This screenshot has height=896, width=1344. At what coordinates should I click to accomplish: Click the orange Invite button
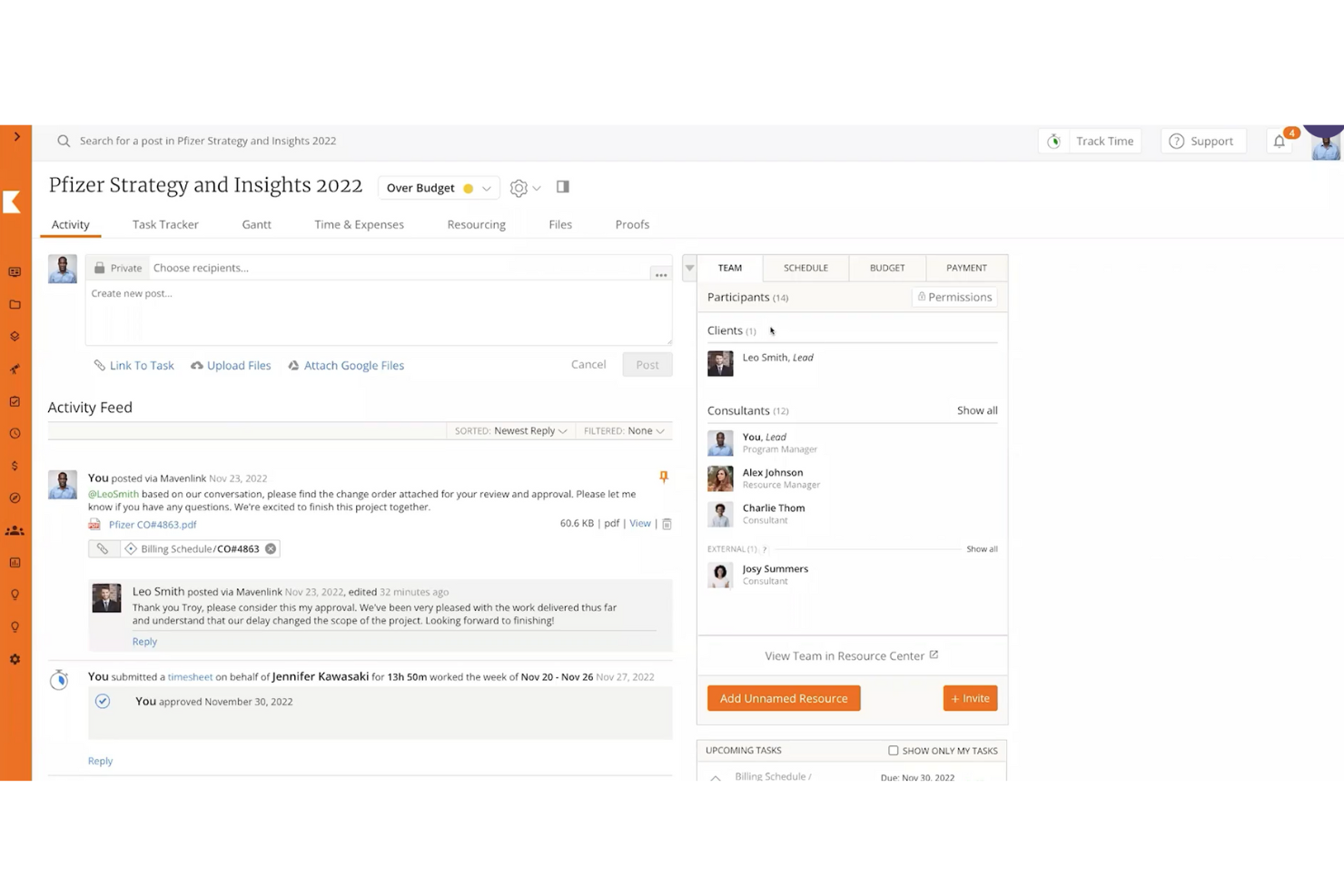[x=970, y=698]
